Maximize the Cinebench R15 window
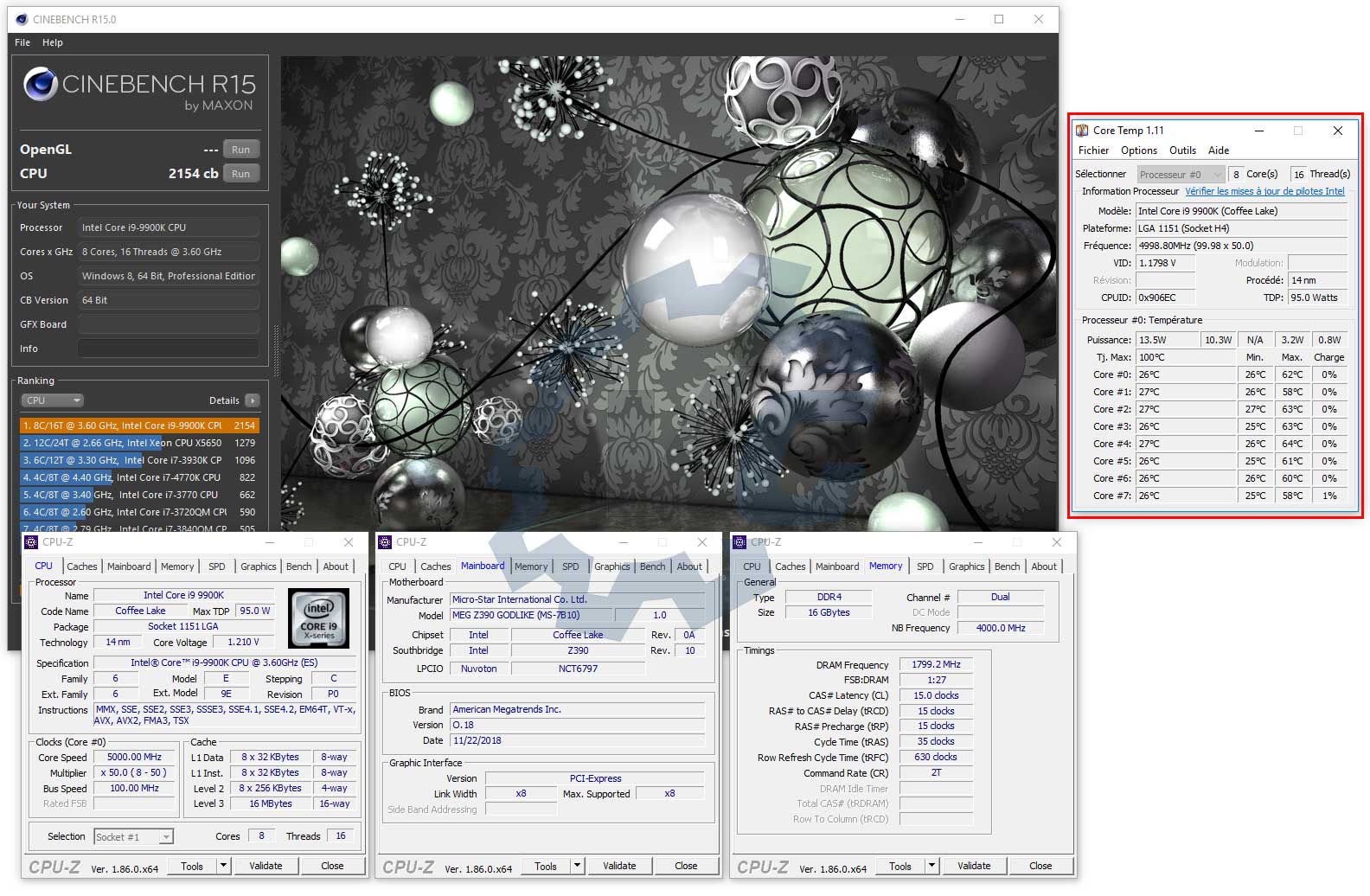 (x=999, y=19)
